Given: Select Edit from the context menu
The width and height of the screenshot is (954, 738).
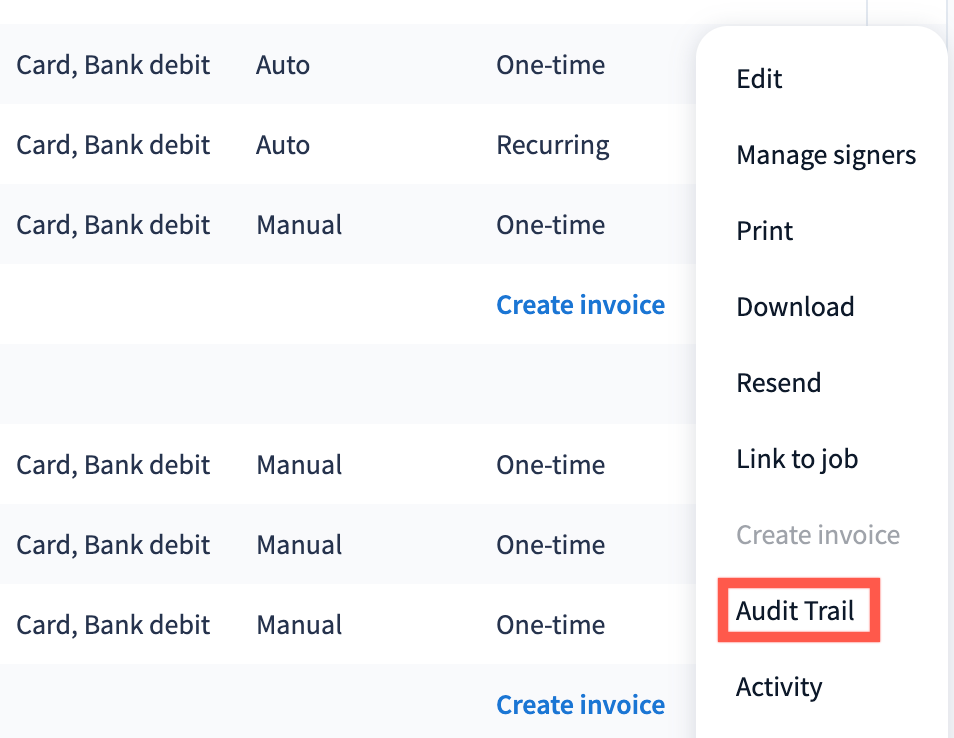Looking at the screenshot, I should (x=759, y=79).
